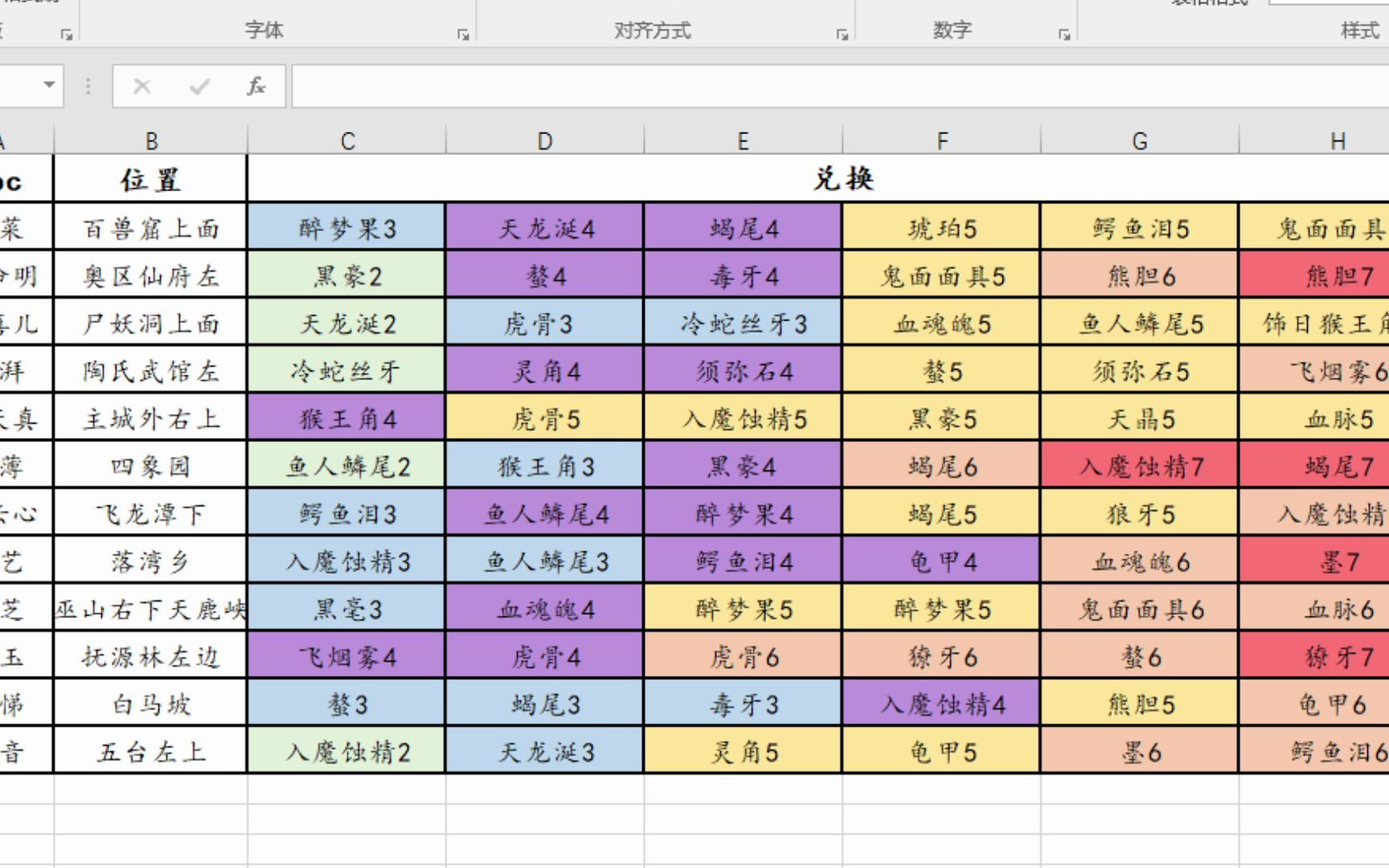Open the Font group dialog launcher
This screenshot has width=1389, height=868.
pyautogui.click(x=463, y=35)
